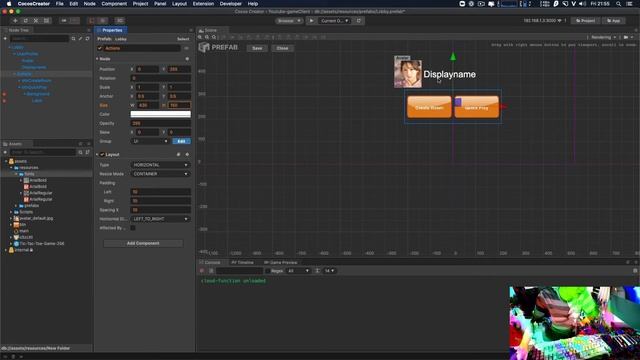This screenshot has height=360, width=640.
Task: Click the Displayname label in scene
Action: click(x=449, y=74)
